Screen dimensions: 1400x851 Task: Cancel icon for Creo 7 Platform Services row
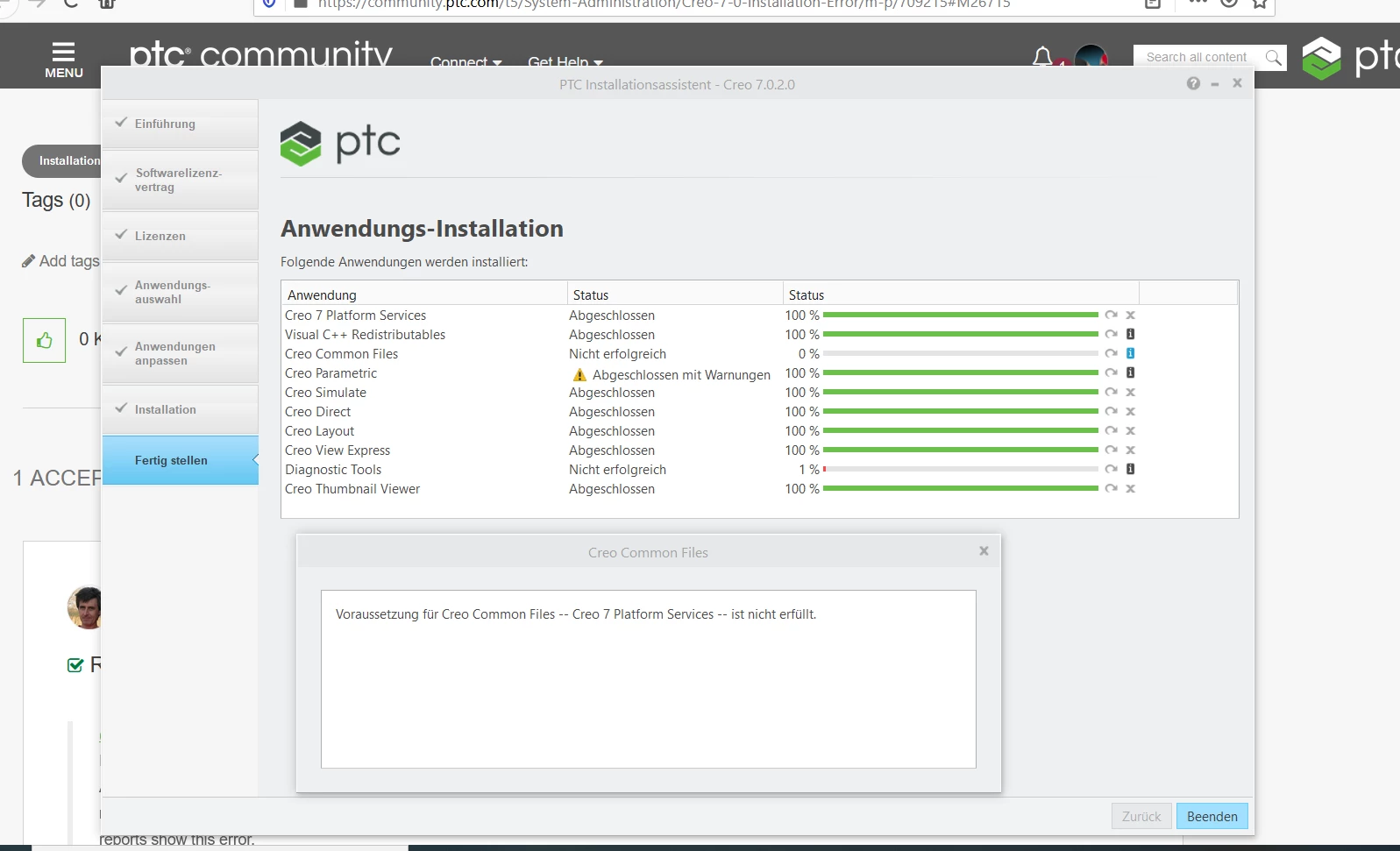[1130, 315]
